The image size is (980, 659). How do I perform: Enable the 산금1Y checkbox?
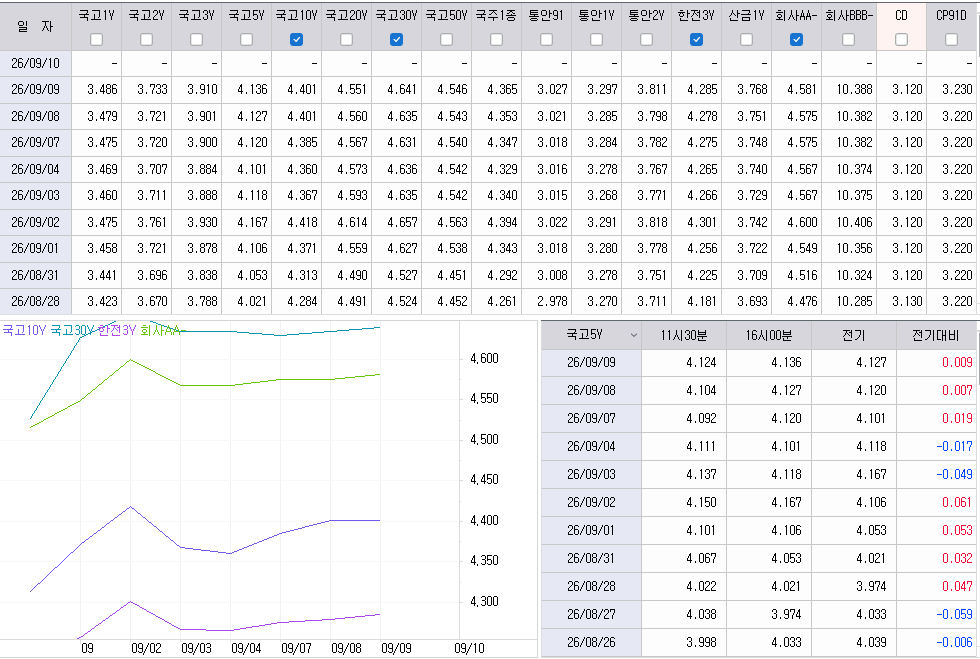coord(746,39)
